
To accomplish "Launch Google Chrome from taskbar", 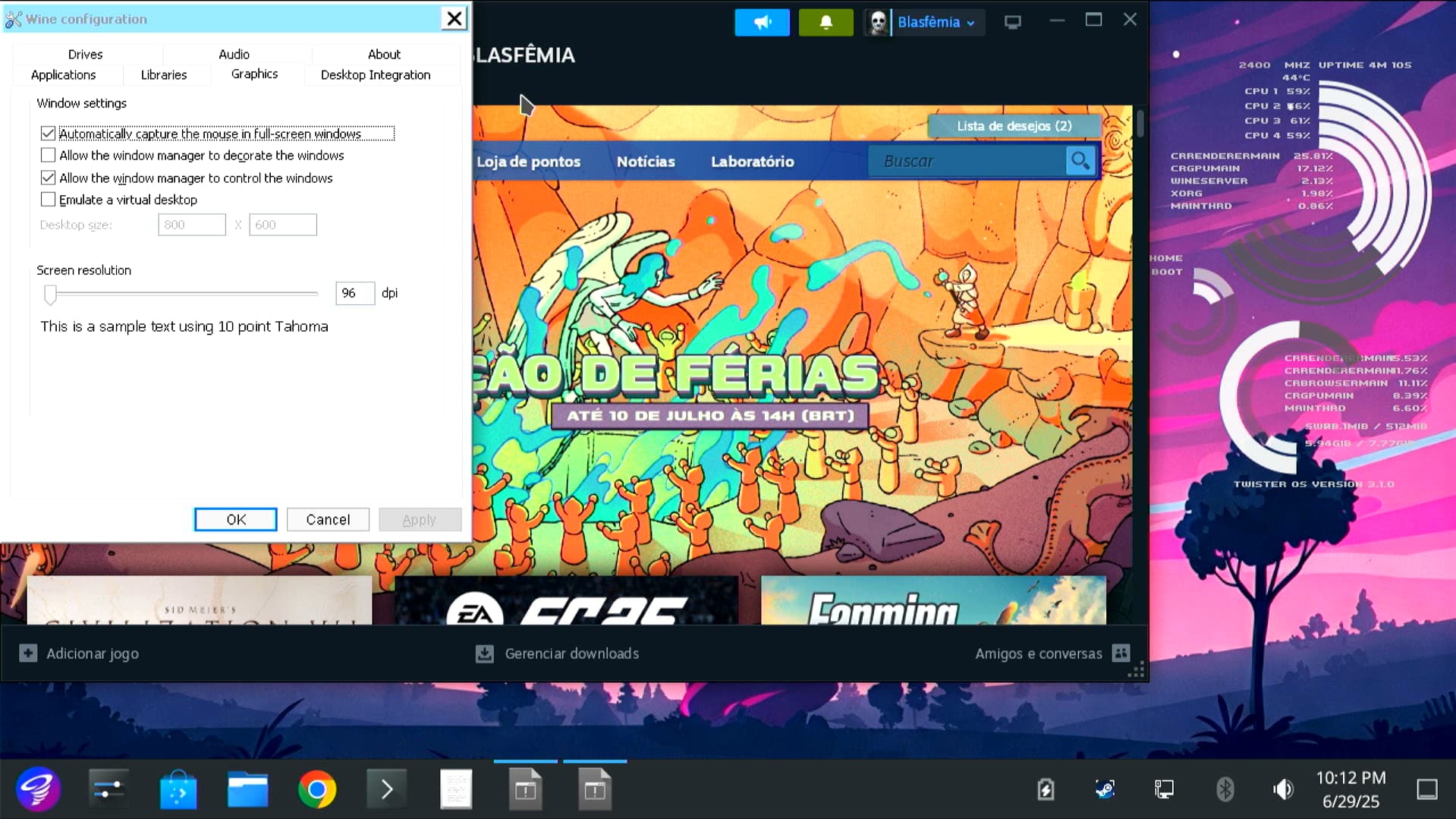I will [317, 790].
